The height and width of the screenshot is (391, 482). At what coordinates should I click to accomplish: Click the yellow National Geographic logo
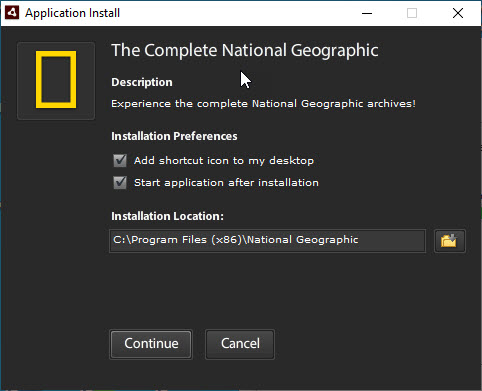(x=56, y=80)
